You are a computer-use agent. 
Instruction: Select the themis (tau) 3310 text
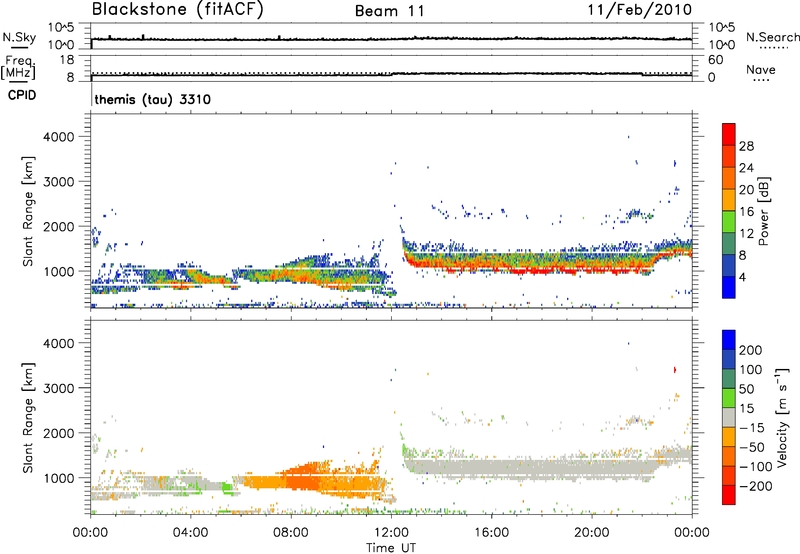153,99
